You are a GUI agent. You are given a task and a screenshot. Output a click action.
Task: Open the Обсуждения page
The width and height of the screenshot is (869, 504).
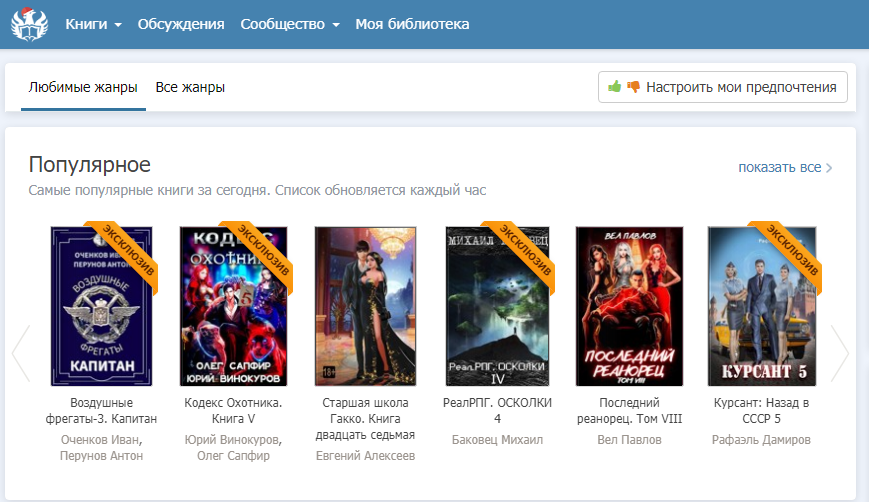[x=181, y=24]
